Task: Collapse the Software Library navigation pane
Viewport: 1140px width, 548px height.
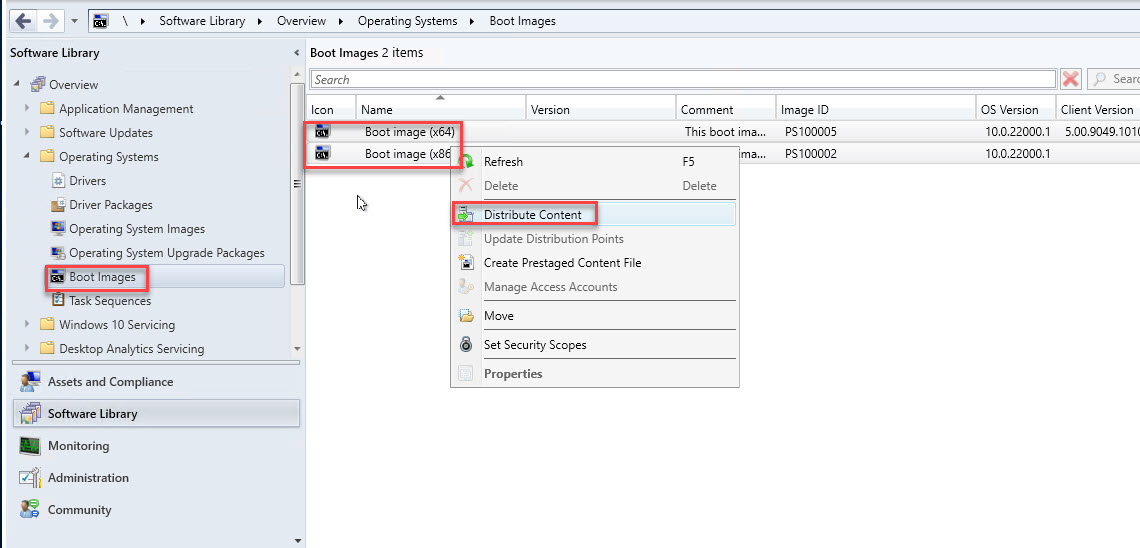Action: click(x=296, y=53)
